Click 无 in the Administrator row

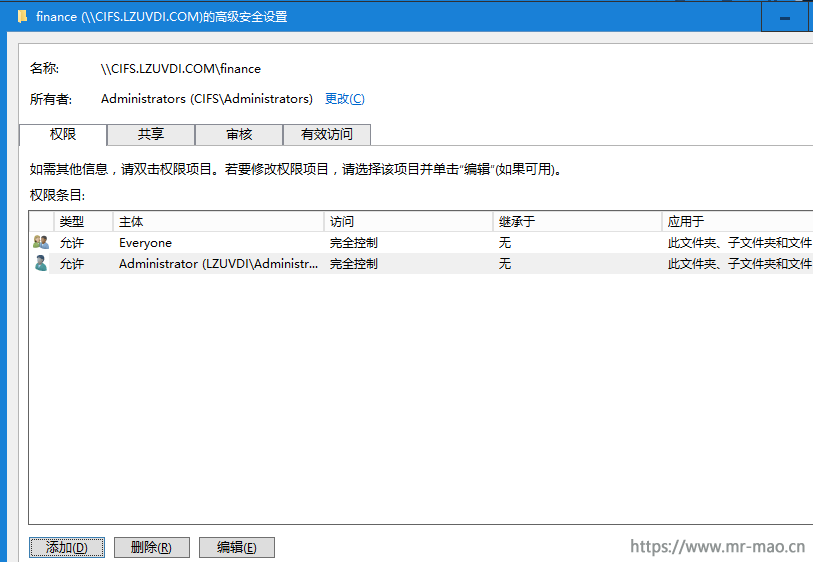coord(505,264)
